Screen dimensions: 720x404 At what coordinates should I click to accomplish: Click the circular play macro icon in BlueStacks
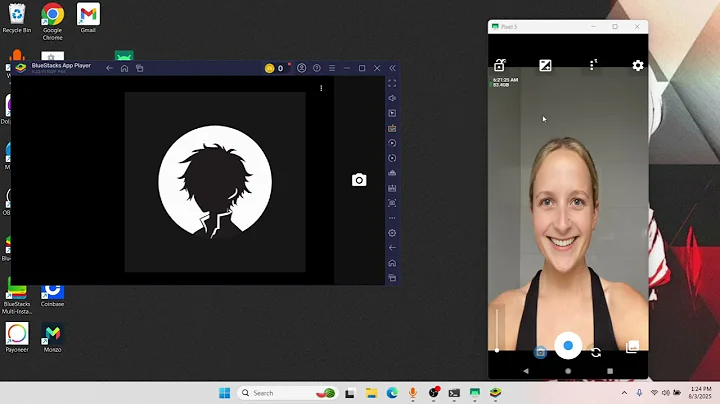(x=392, y=143)
